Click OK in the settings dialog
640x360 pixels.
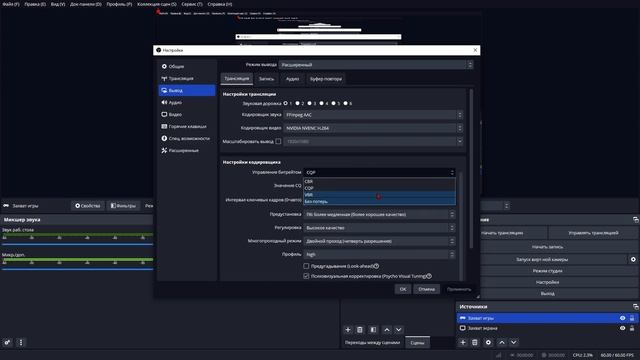point(403,289)
